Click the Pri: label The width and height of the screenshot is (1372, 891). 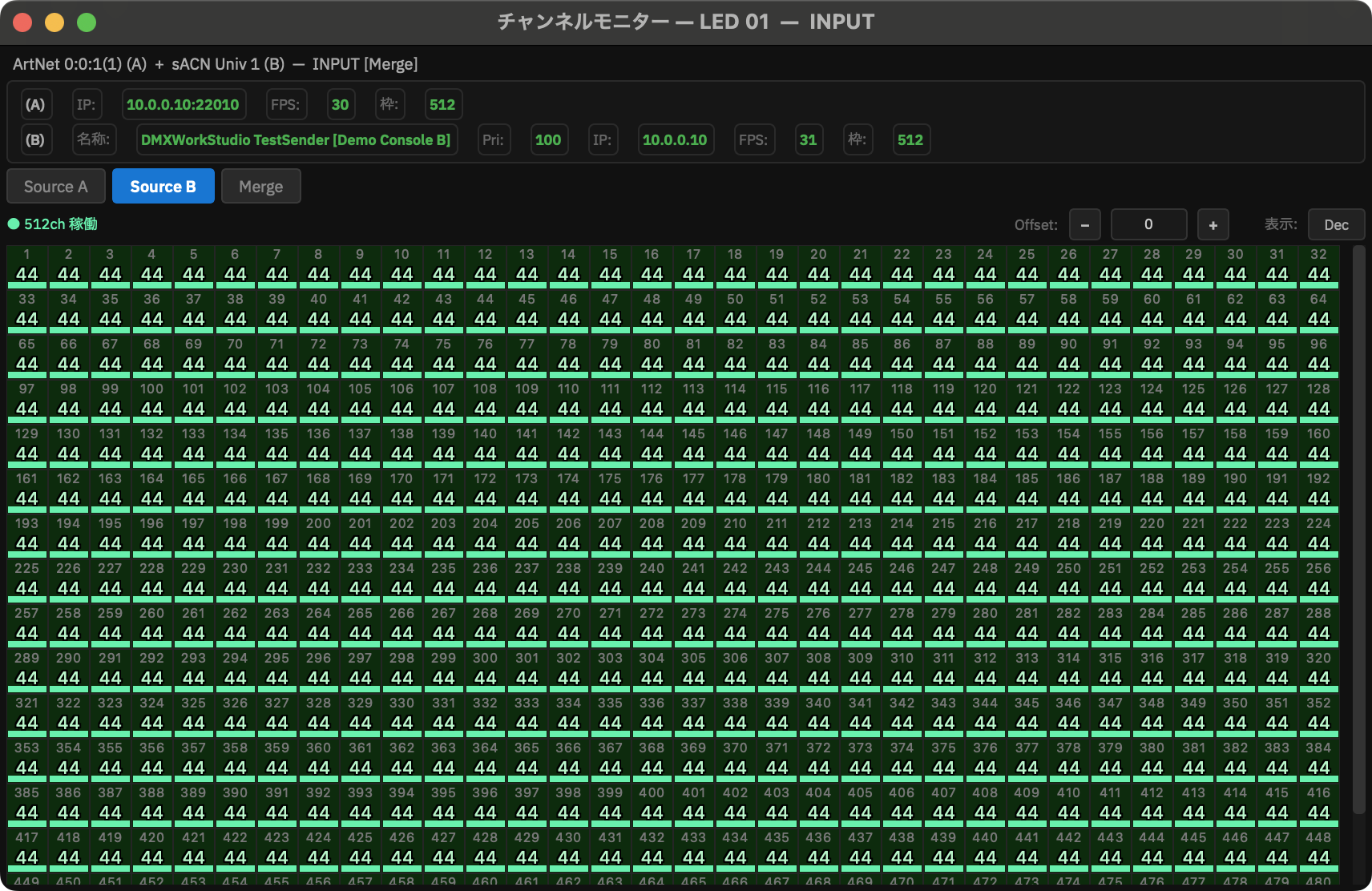tap(493, 140)
